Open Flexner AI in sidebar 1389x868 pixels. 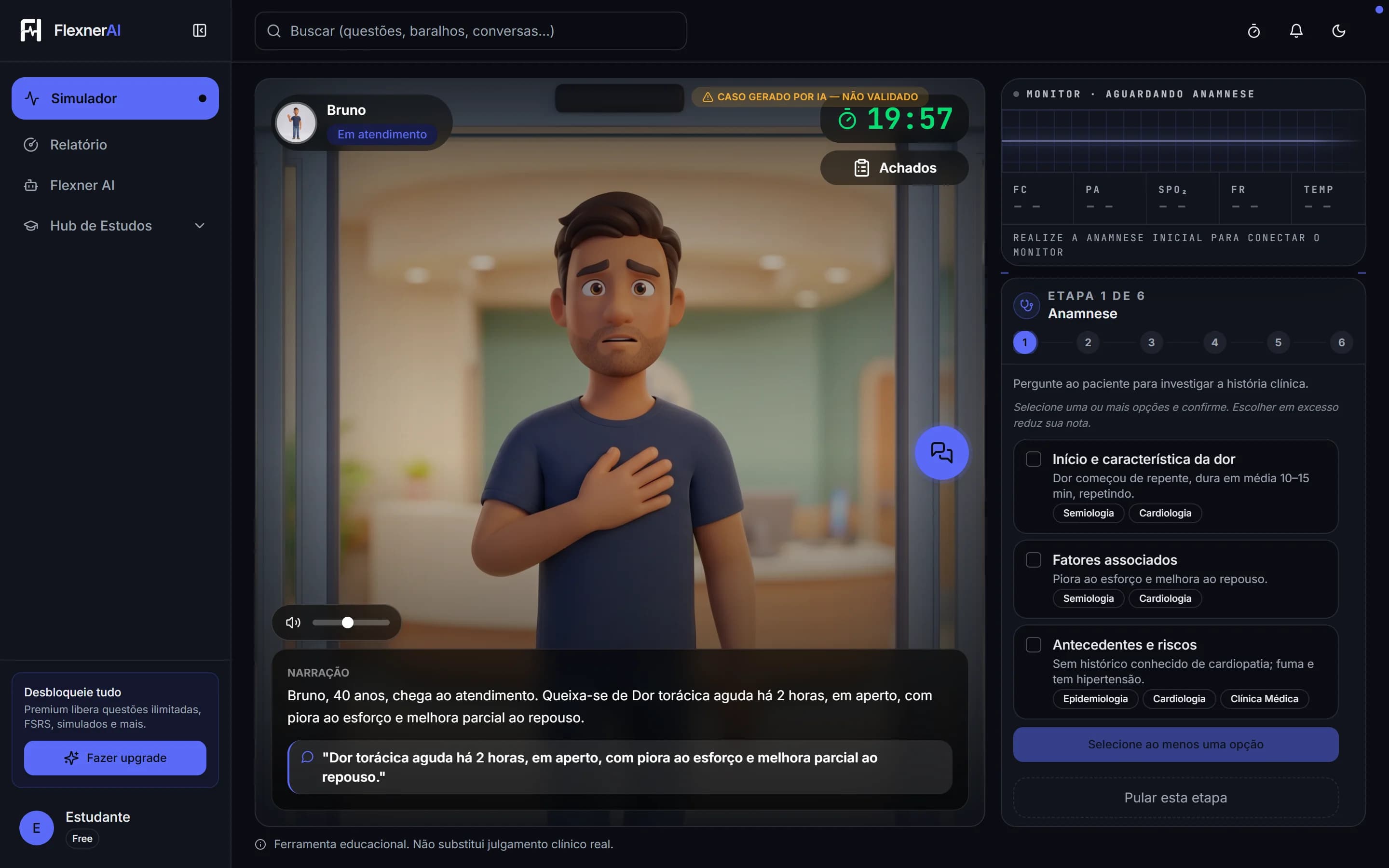[x=115, y=185]
